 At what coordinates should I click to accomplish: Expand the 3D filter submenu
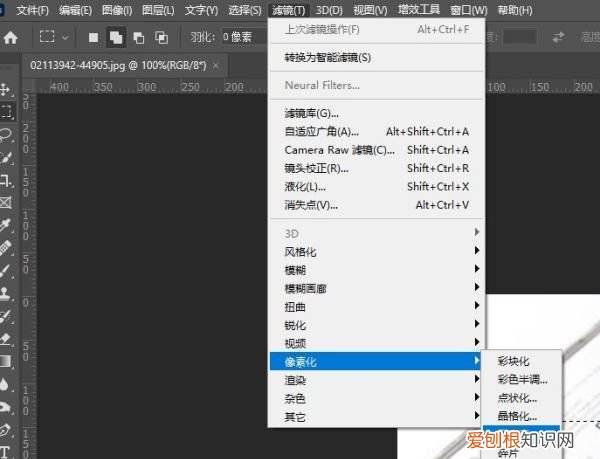[x=377, y=233]
